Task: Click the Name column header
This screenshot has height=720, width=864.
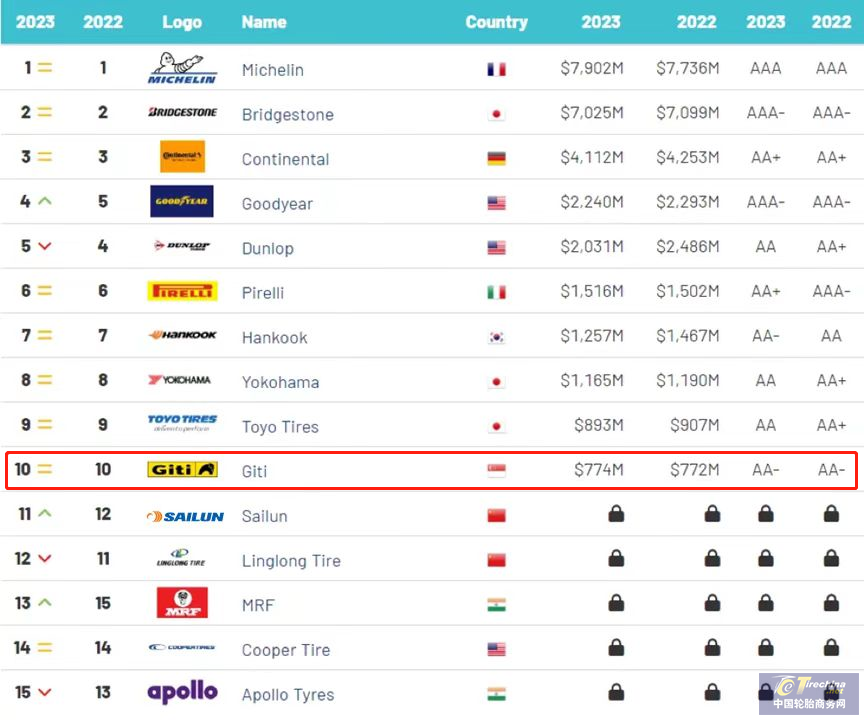Action: pyautogui.click(x=264, y=22)
